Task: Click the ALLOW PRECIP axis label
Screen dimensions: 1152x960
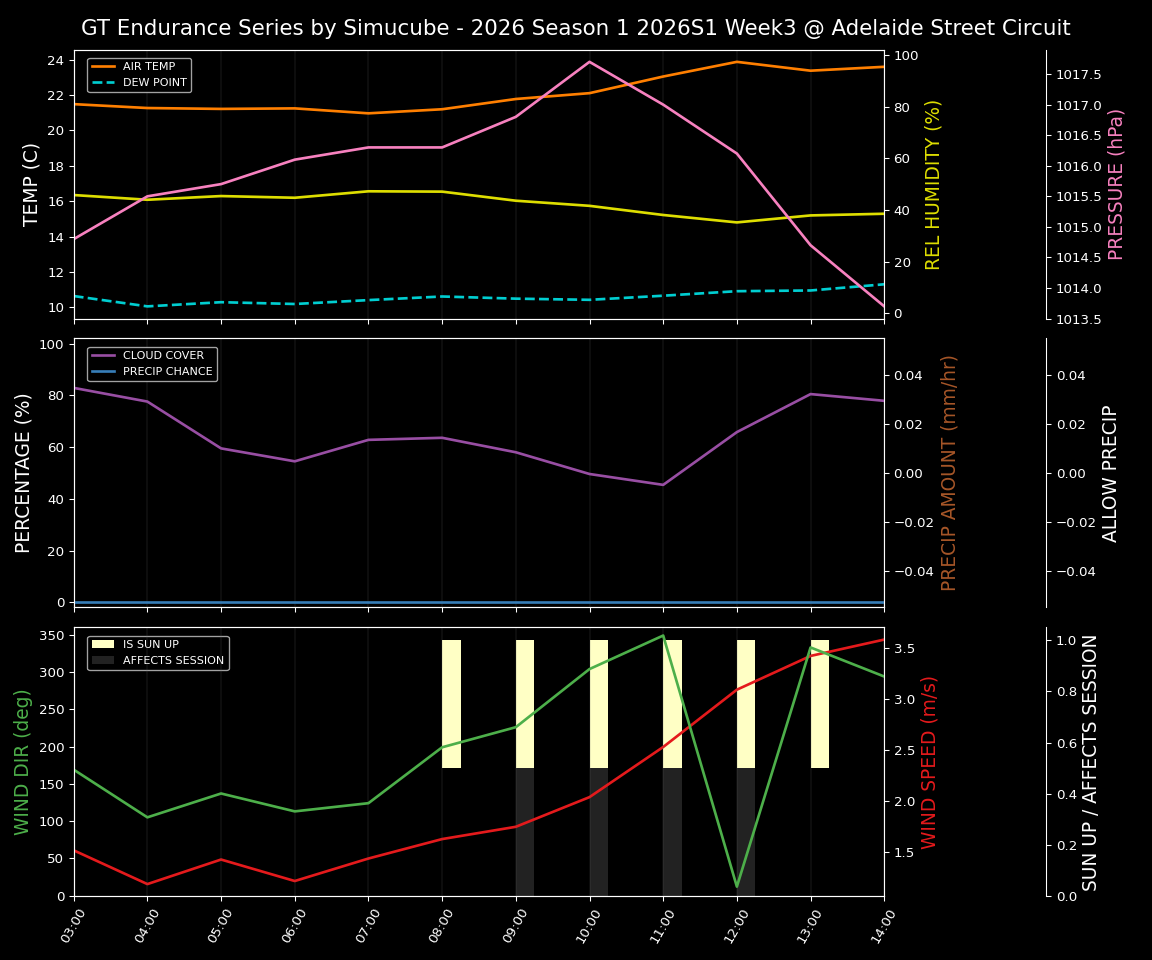Action: tap(1111, 470)
